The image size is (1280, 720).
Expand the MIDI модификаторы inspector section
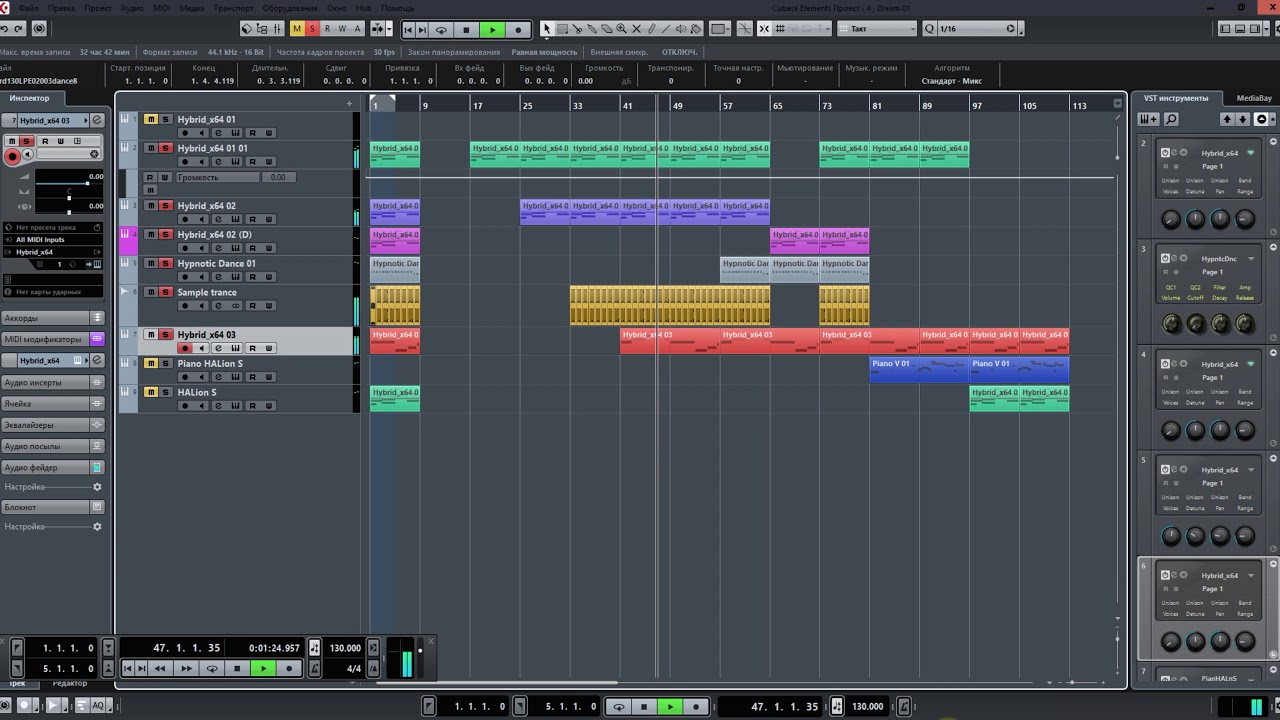pyautogui.click(x=52, y=339)
